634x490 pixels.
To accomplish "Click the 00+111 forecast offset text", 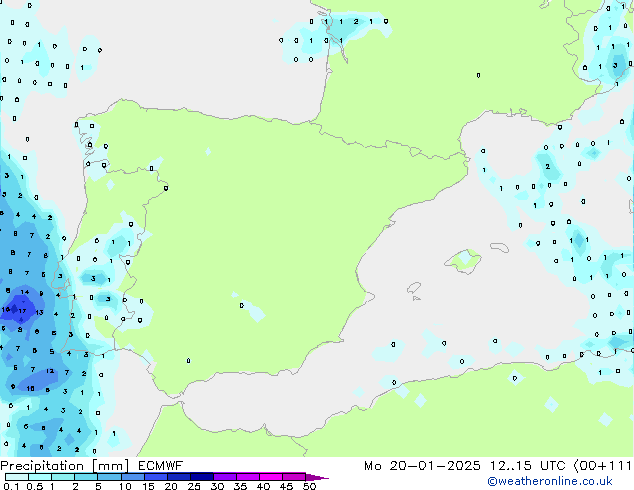I will [x=598, y=465].
